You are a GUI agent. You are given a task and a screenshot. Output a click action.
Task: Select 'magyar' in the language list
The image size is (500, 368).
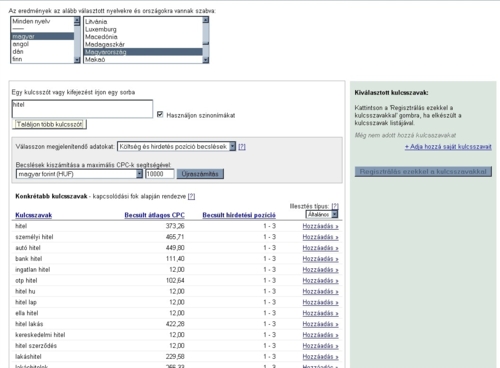(42, 36)
